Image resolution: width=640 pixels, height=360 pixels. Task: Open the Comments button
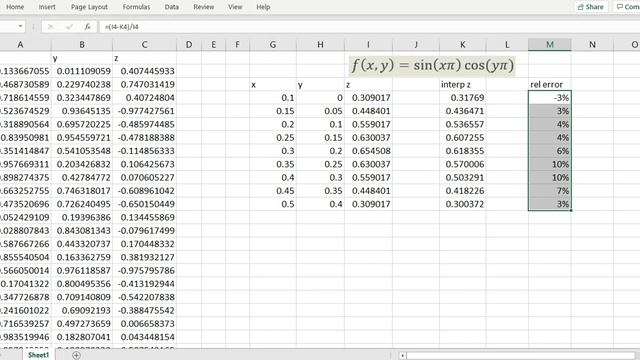coord(627,7)
